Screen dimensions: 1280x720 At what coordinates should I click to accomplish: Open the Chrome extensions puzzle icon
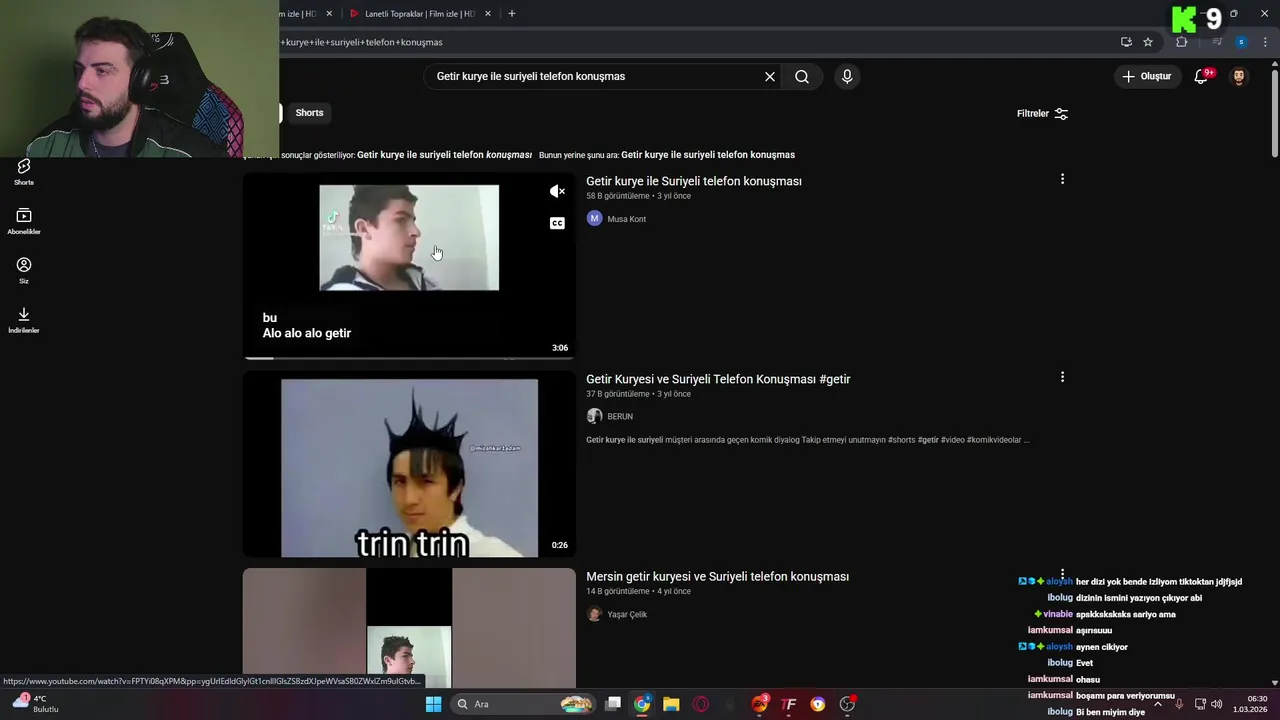[x=1182, y=42]
